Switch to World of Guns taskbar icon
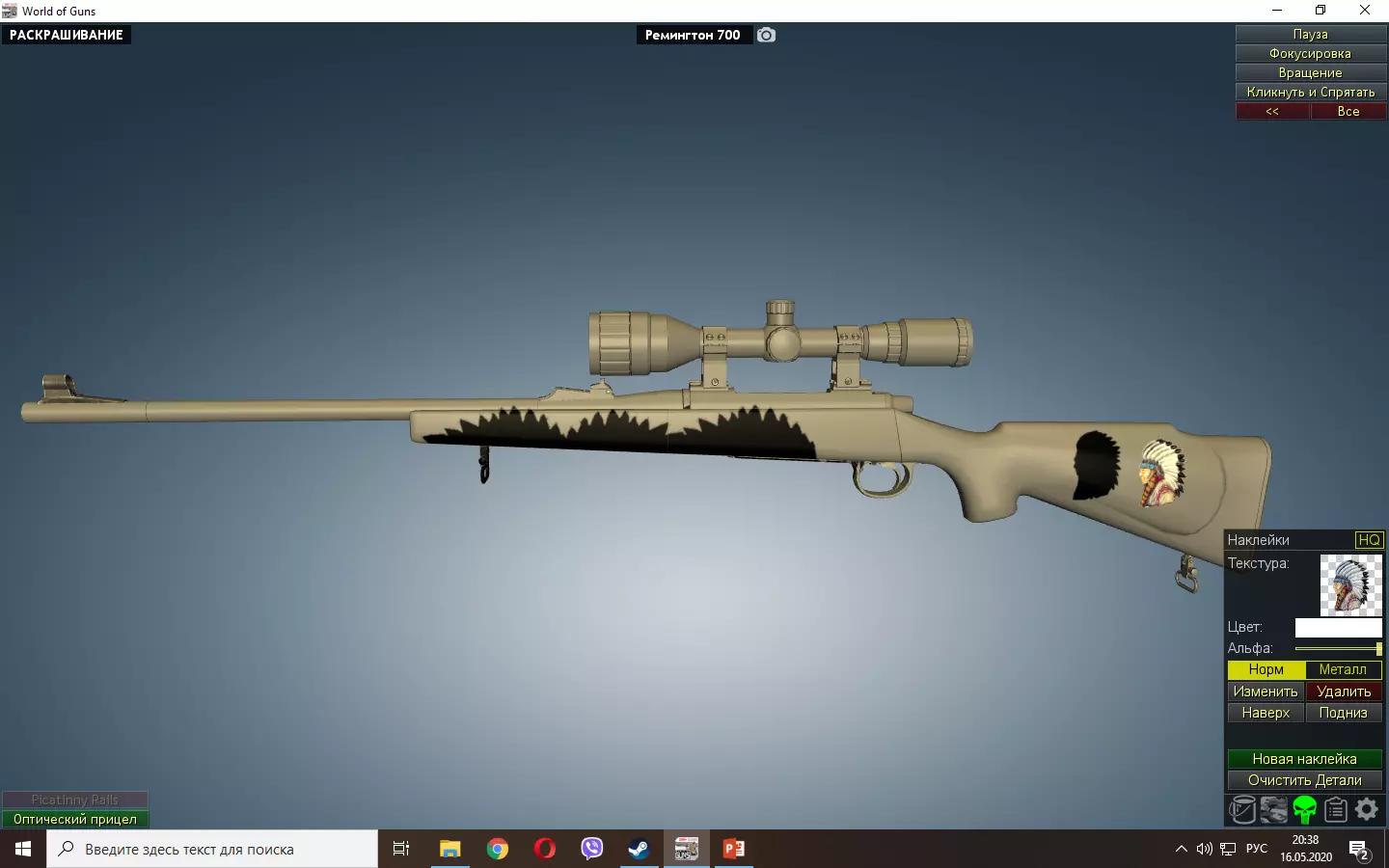Viewport: 1389px width, 868px height. (x=686, y=849)
